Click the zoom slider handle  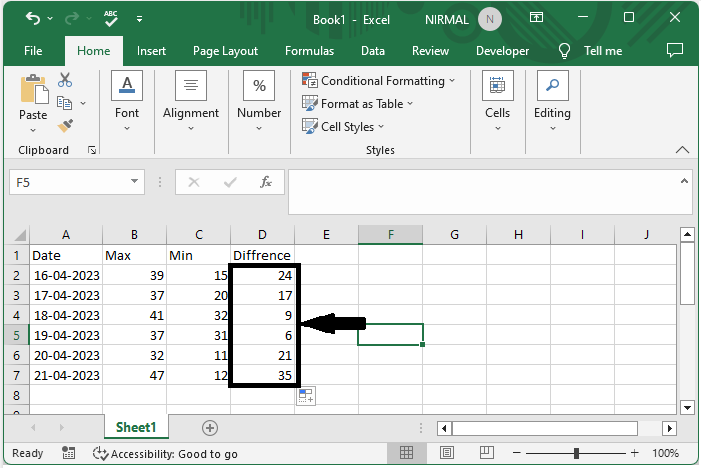pyautogui.click(x=577, y=453)
